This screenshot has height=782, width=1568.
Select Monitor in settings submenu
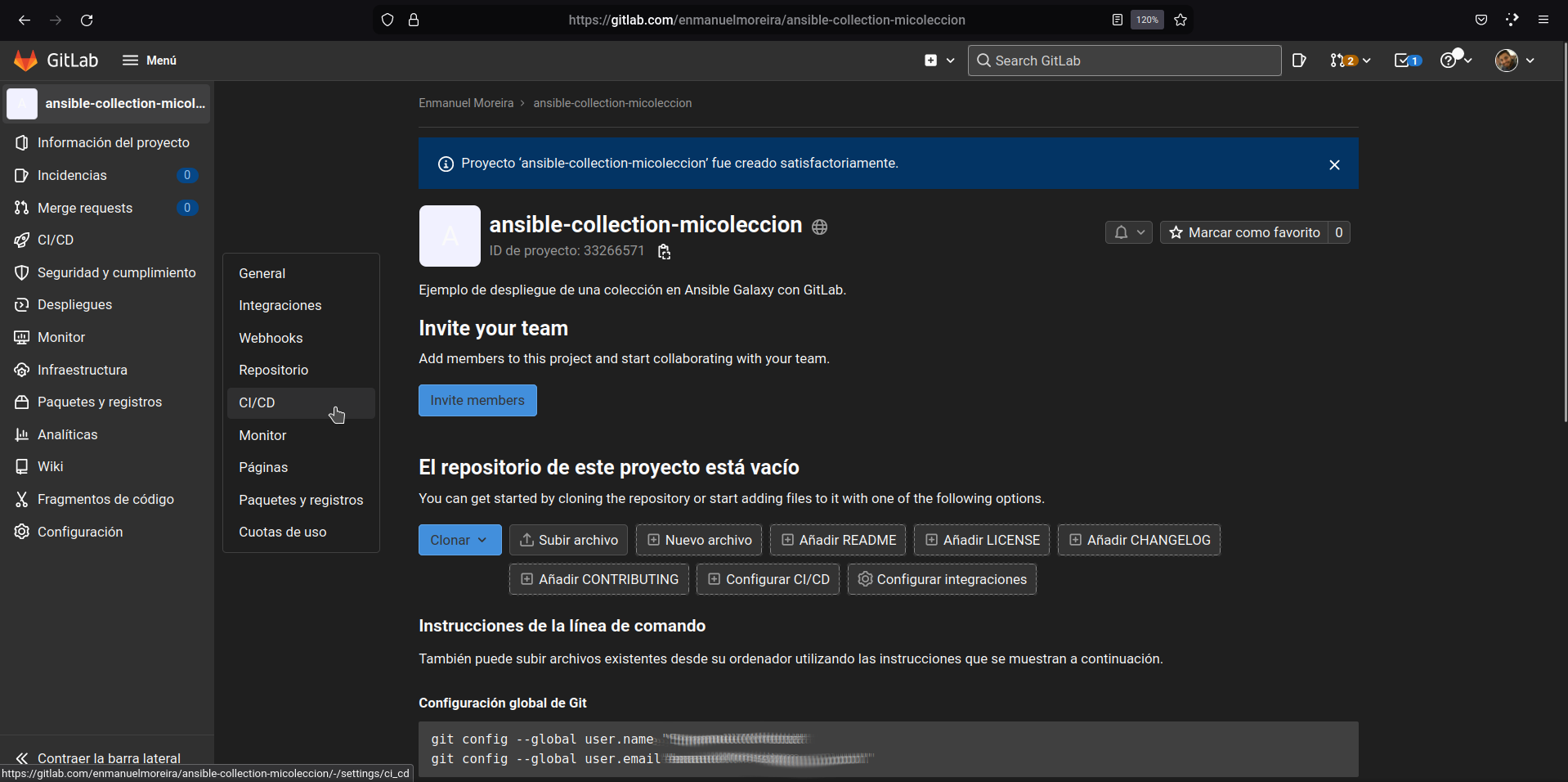coord(301,435)
